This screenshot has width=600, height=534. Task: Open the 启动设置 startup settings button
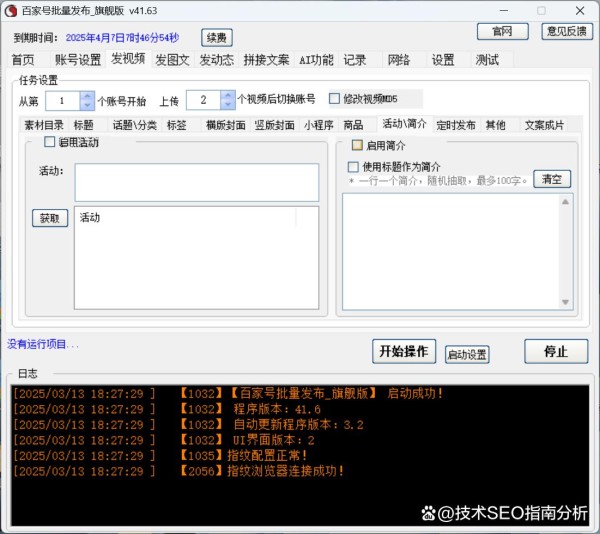pyautogui.click(x=467, y=355)
